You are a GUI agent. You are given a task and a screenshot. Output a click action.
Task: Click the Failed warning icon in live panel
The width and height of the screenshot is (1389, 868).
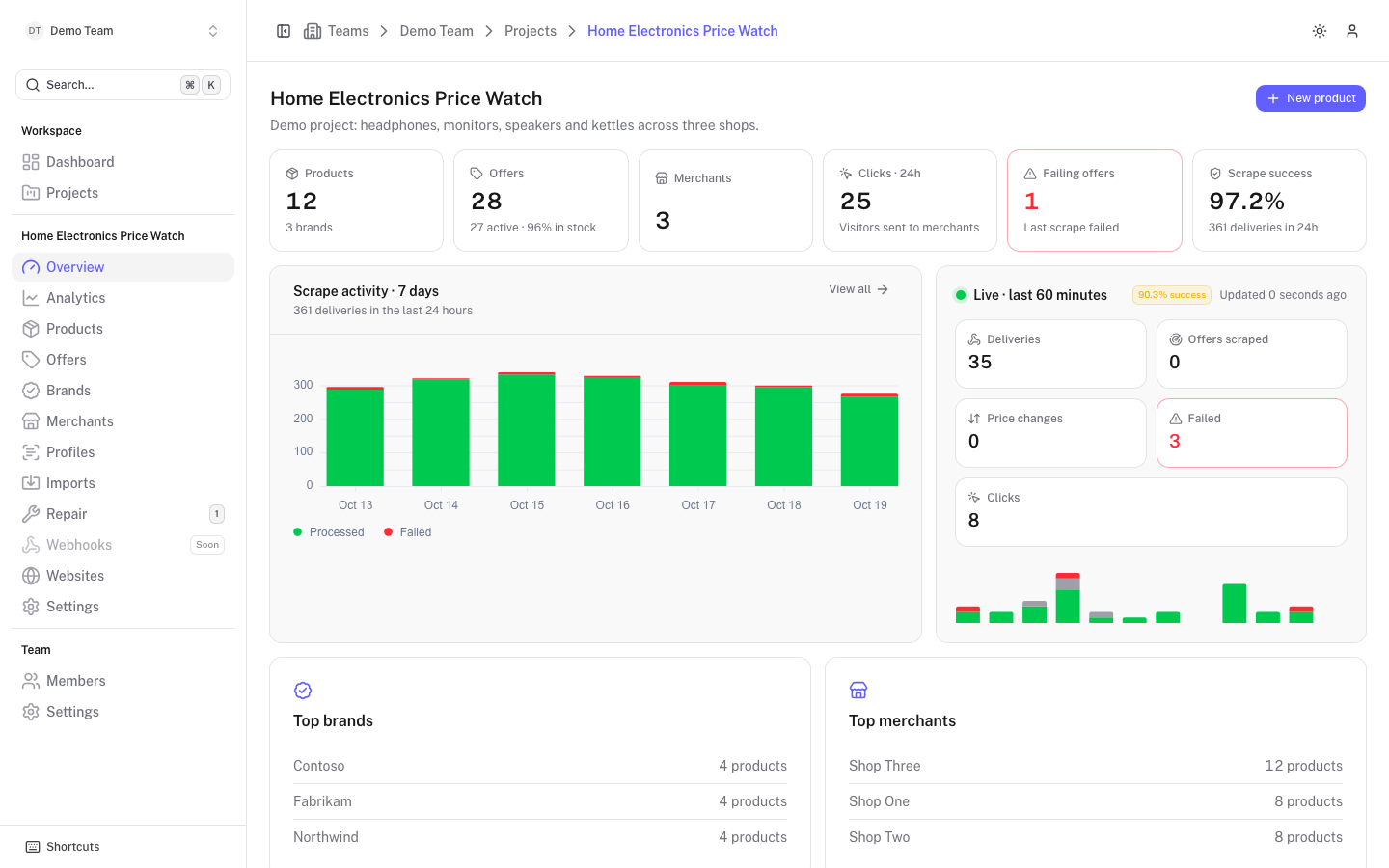pos(1176,419)
